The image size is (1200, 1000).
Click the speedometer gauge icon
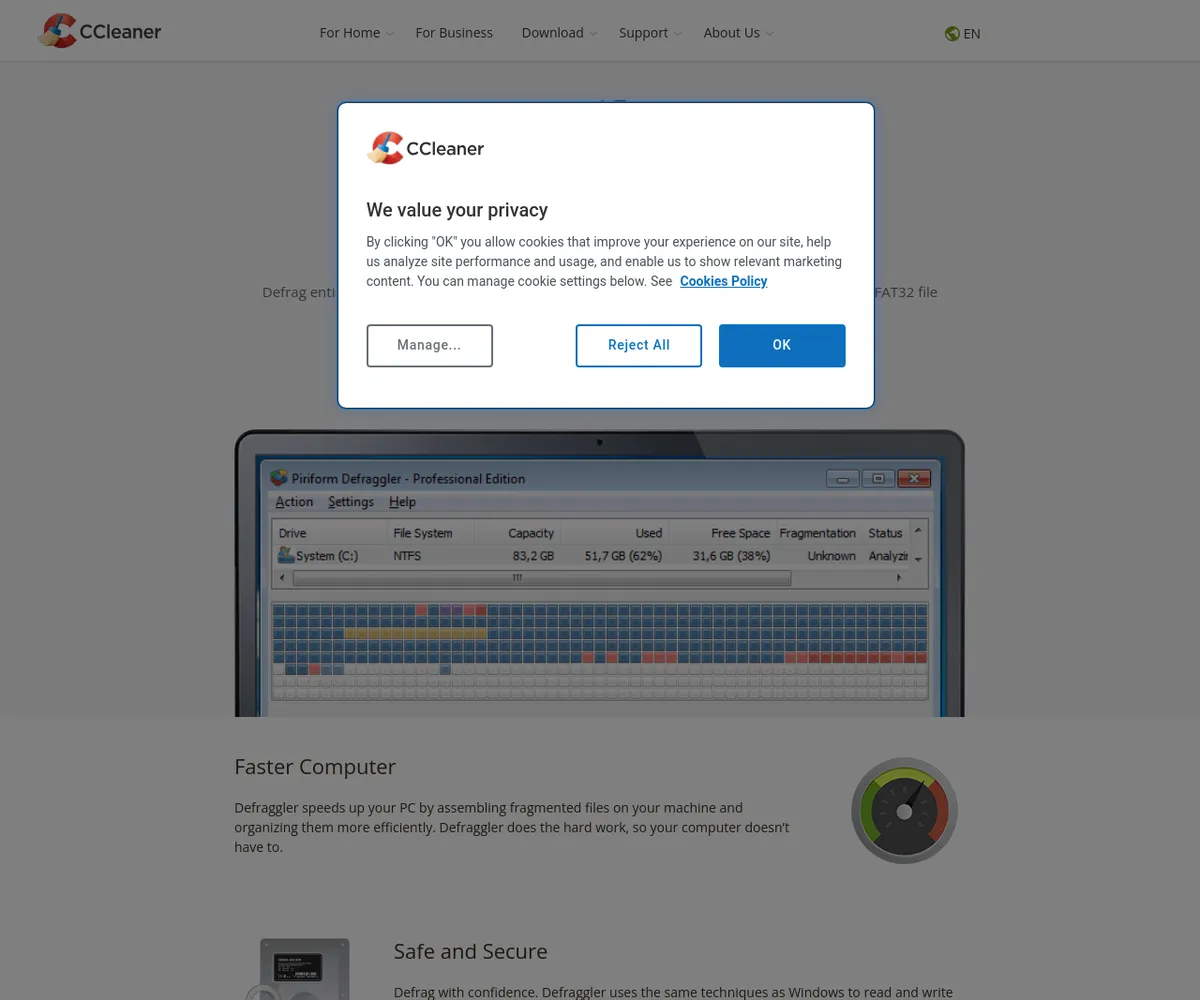click(x=904, y=811)
